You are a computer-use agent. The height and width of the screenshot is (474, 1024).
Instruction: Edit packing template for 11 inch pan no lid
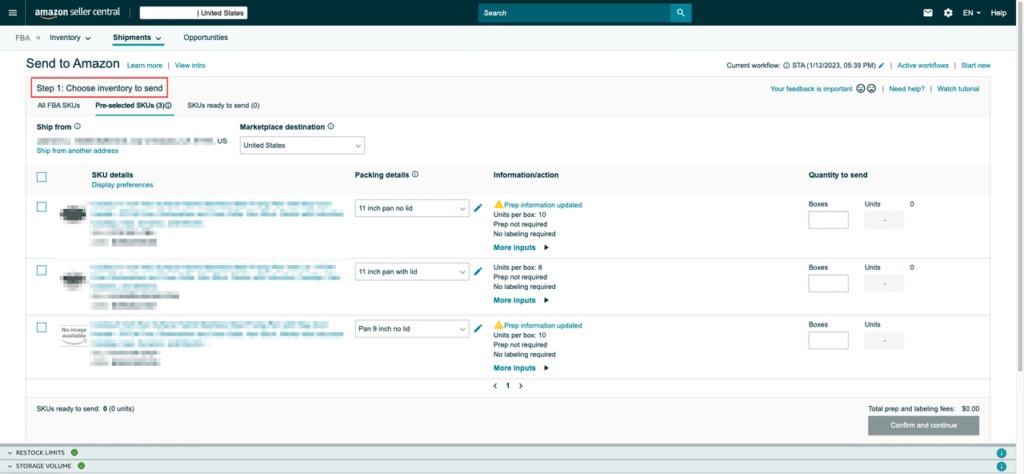[x=478, y=209]
